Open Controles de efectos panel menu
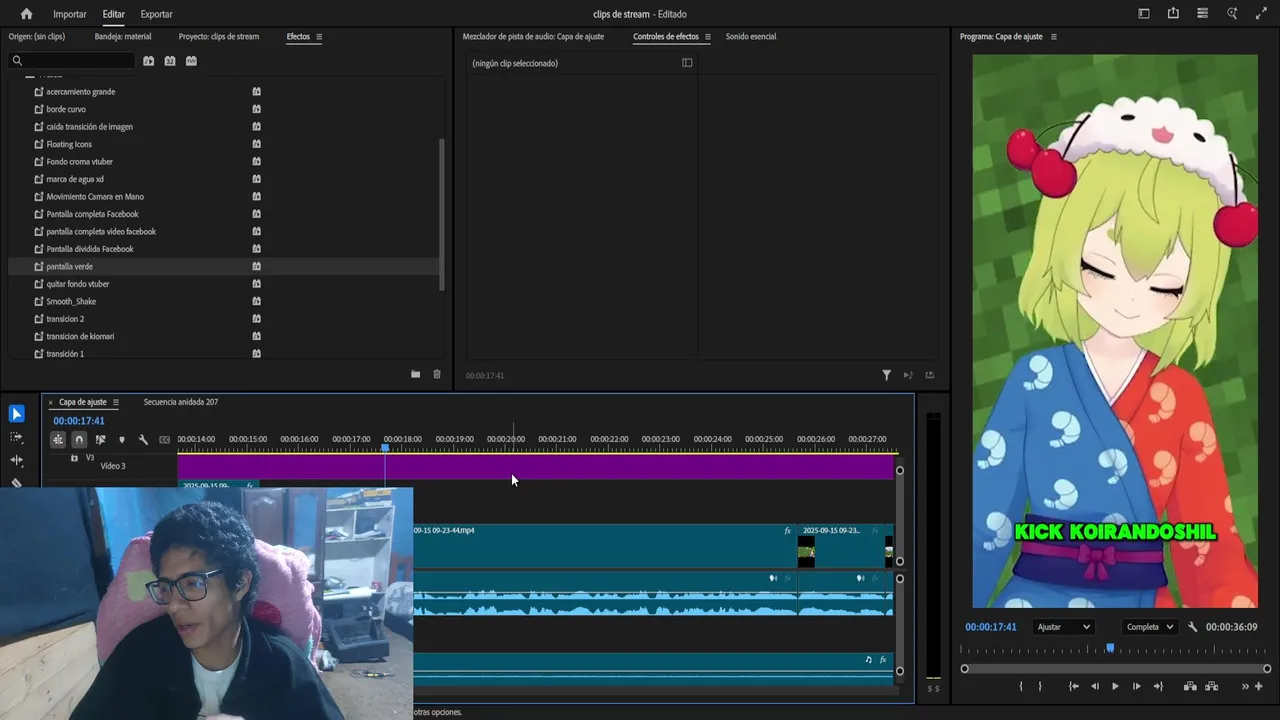1280x720 pixels. point(708,36)
